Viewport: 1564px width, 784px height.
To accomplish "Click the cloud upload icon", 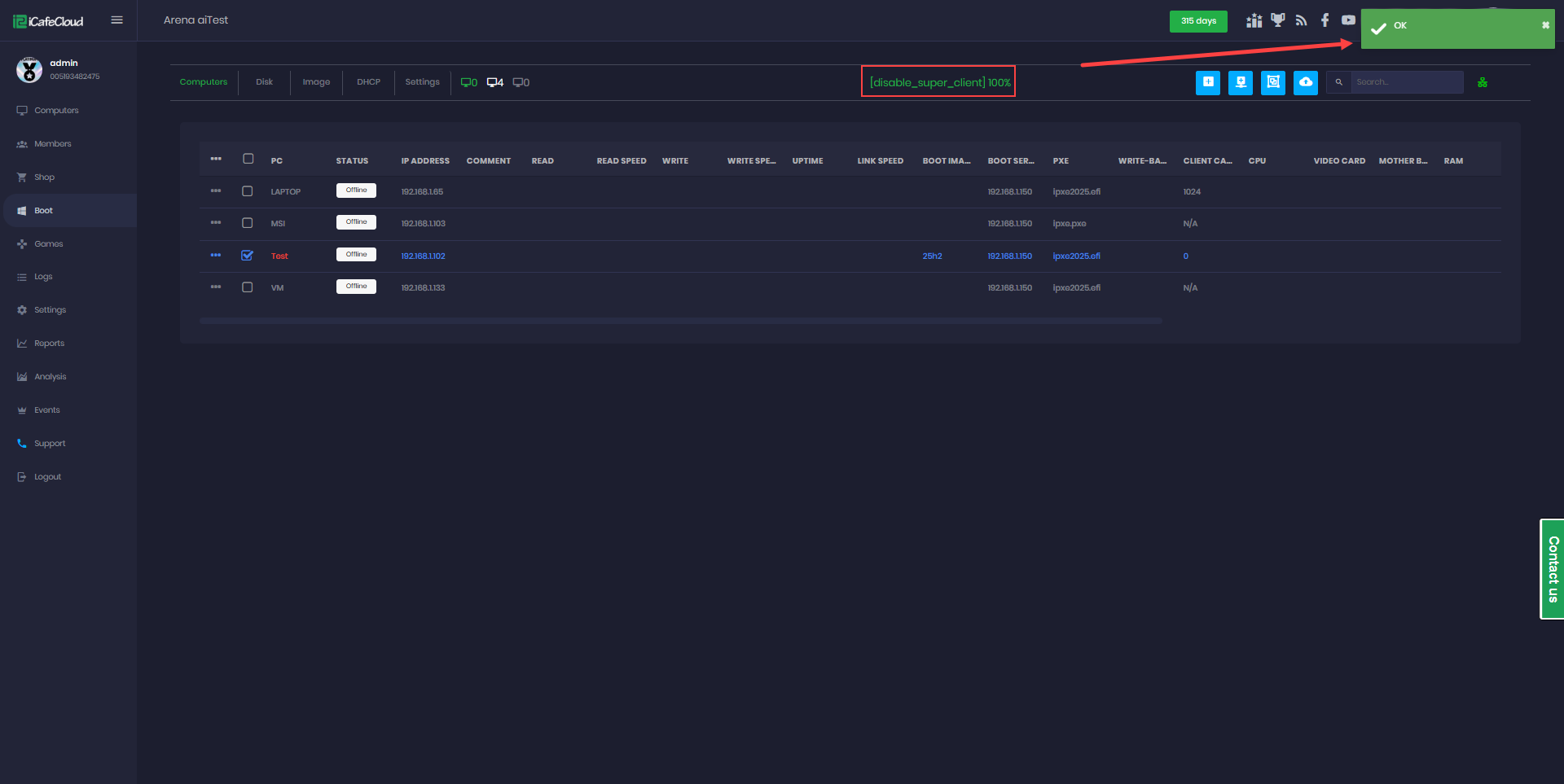I will tap(1306, 82).
